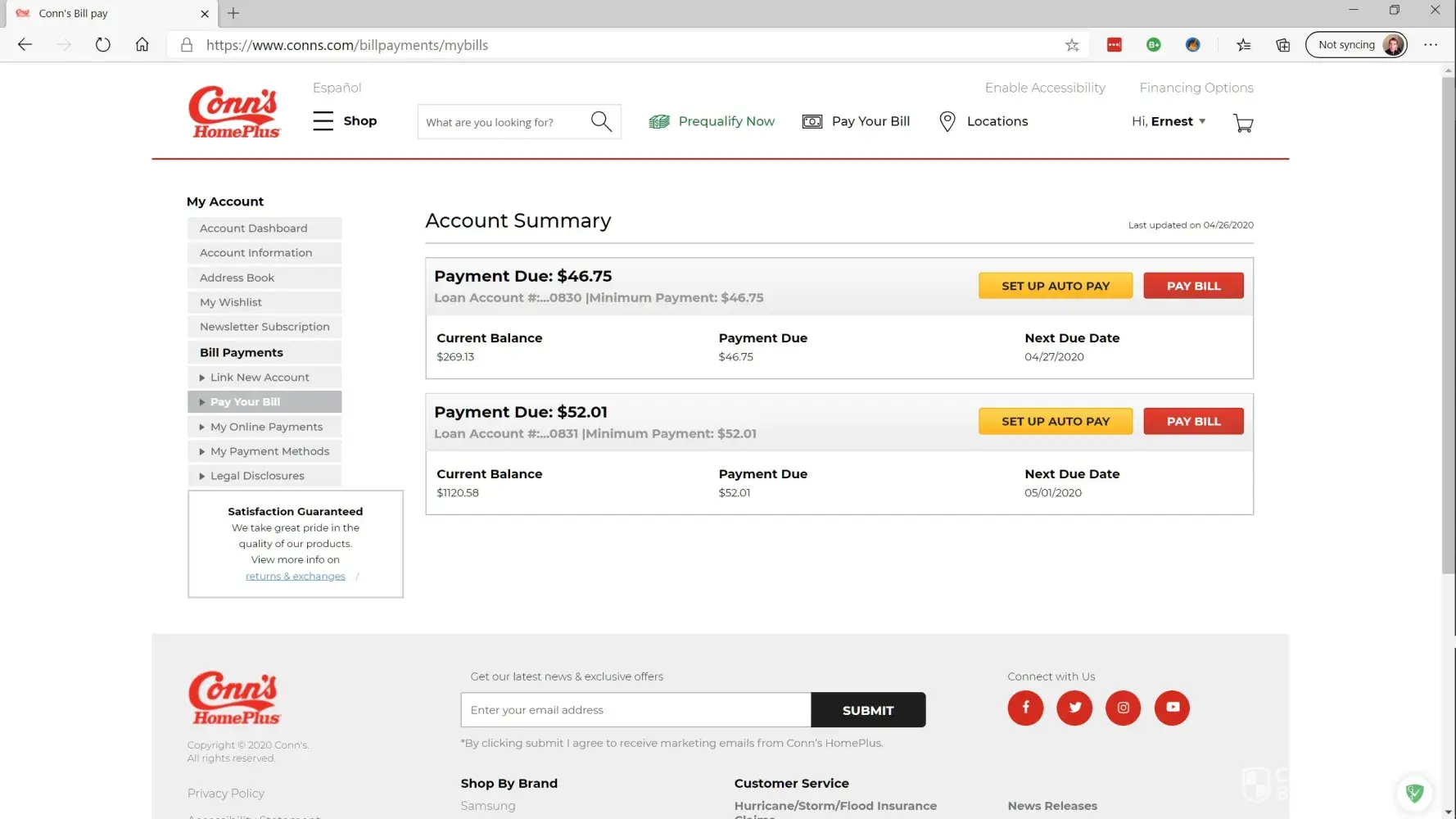Add page to favorites star icon

click(1072, 45)
